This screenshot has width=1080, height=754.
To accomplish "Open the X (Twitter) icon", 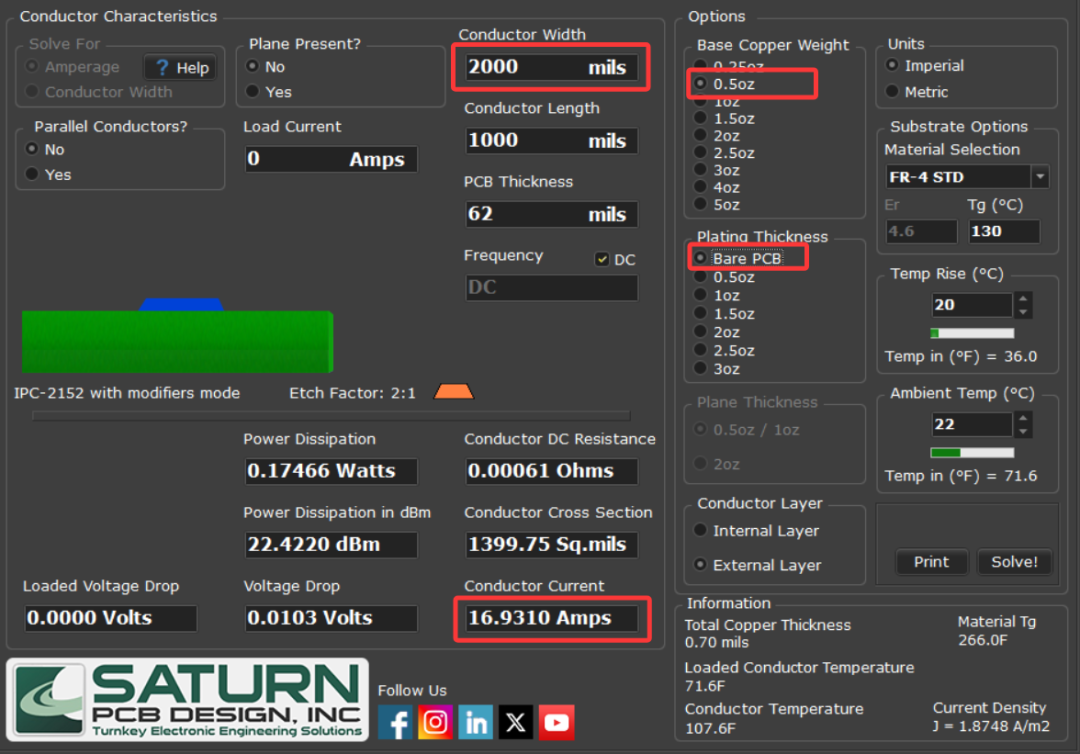I will [x=516, y=722].
